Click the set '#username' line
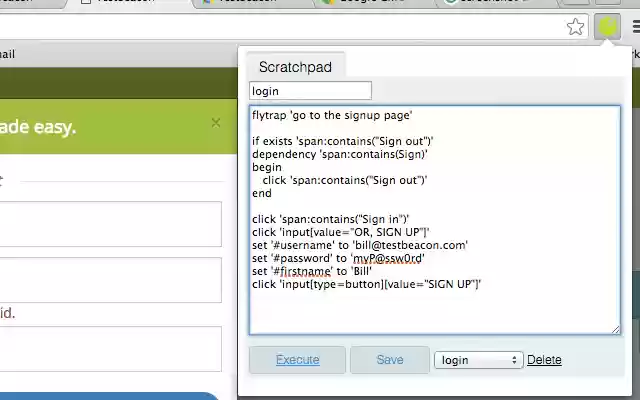640x400 pixels. [360, 245]
